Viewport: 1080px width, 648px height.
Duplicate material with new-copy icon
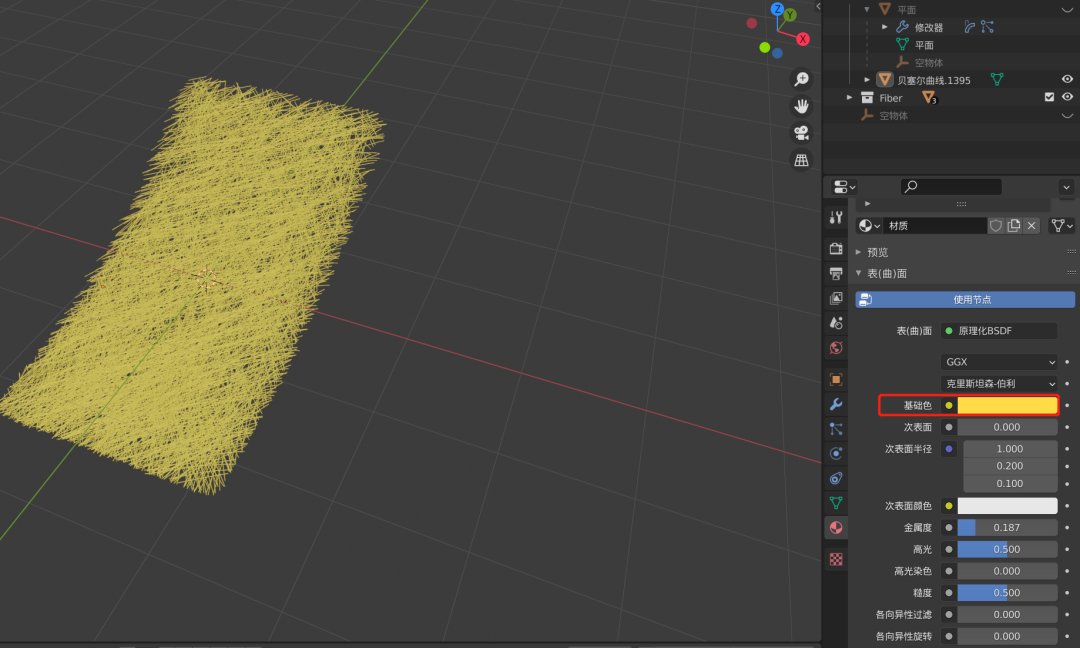(1013, 225)
